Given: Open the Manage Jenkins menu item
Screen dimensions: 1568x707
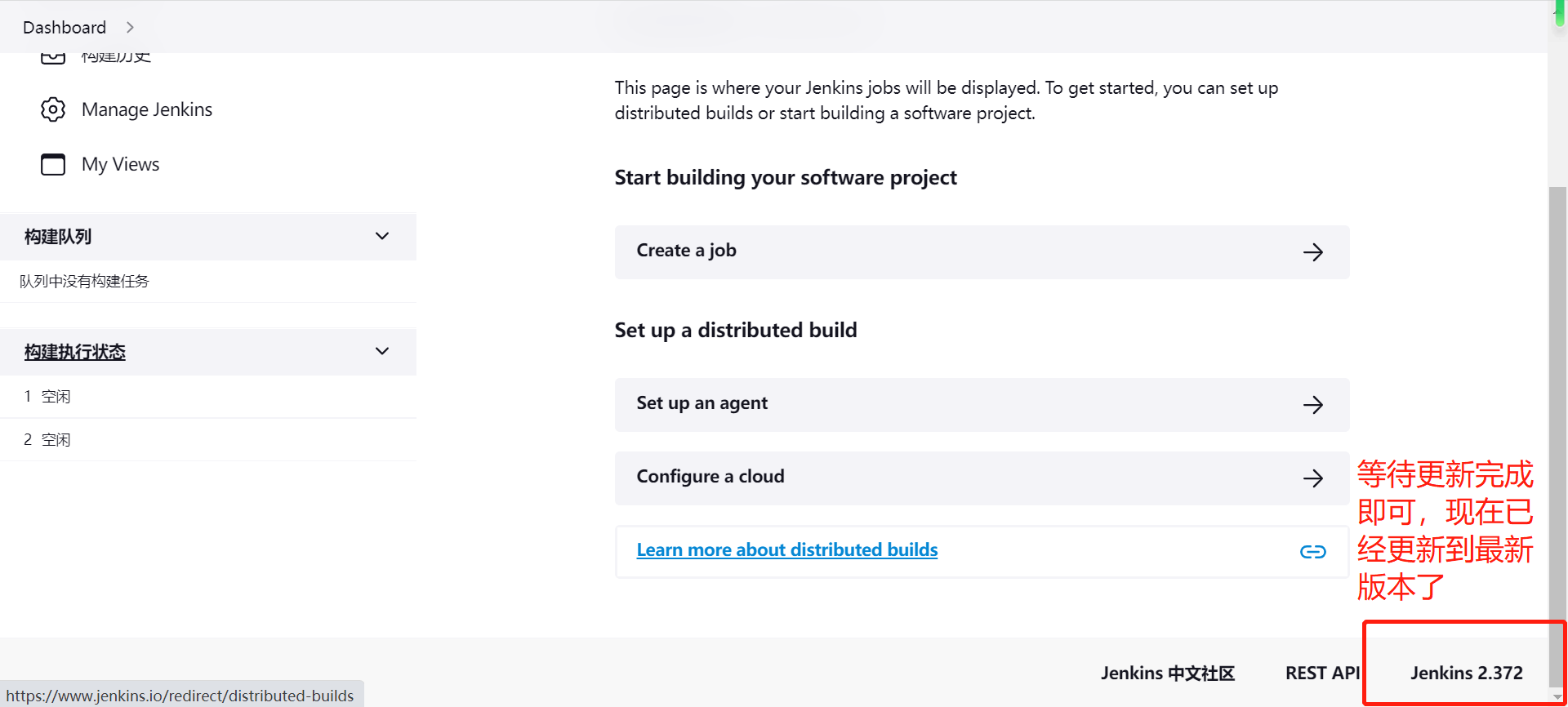Looking at the screenshot, I should click(147, 109).
